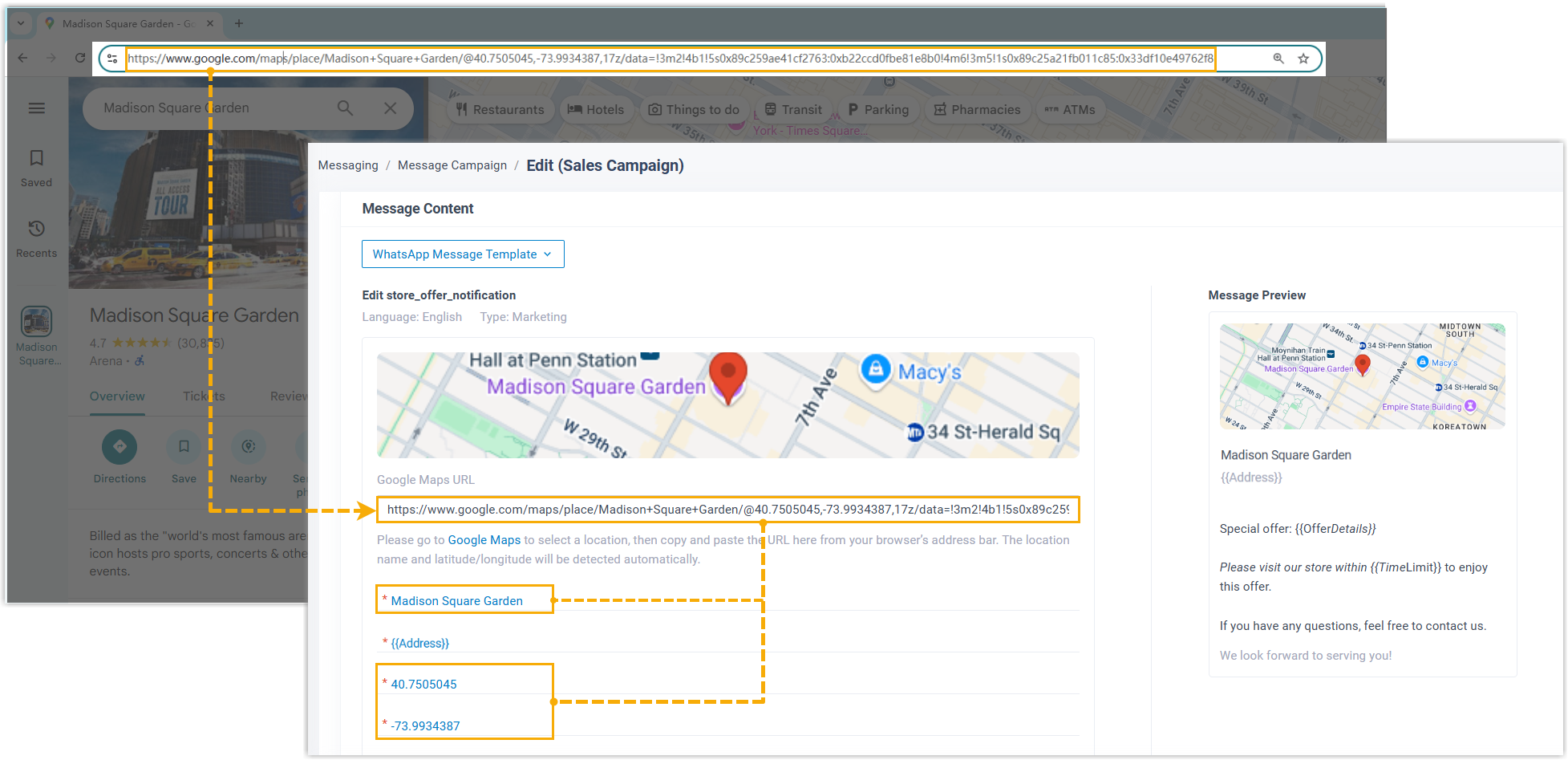Expand the WhatsApp Message Template dropdown
This screenshot has height=760, width=1568.
click(x=463, y=254)
